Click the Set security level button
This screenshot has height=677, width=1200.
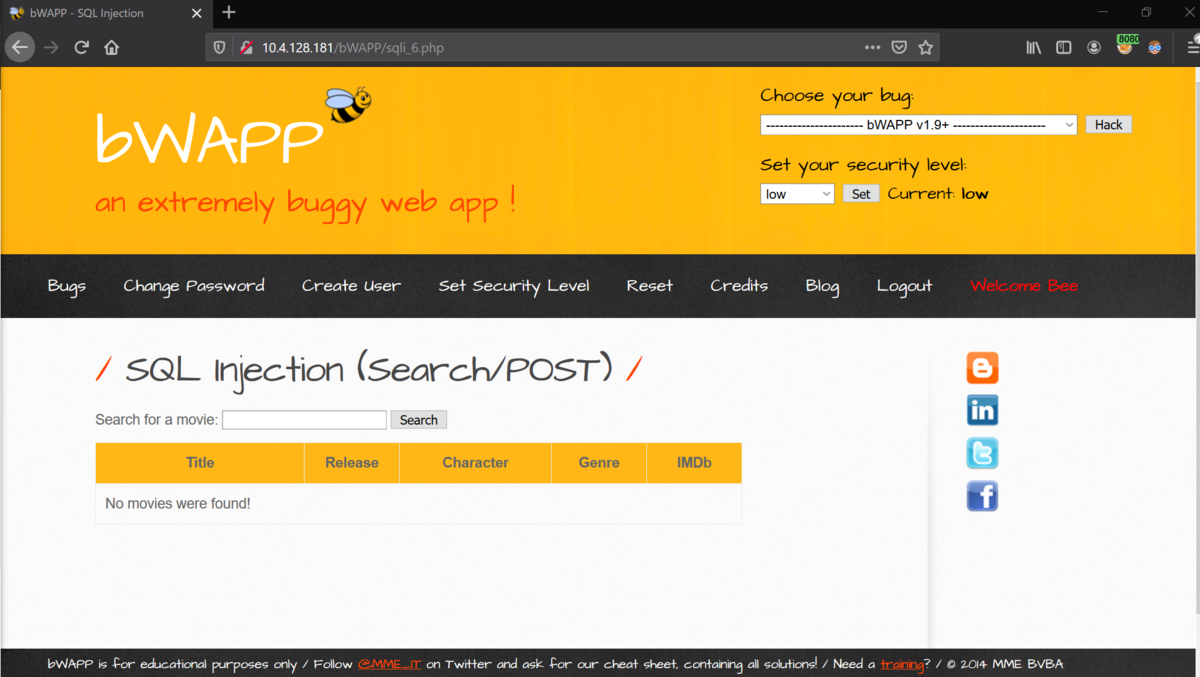click(x=861, y=194)
